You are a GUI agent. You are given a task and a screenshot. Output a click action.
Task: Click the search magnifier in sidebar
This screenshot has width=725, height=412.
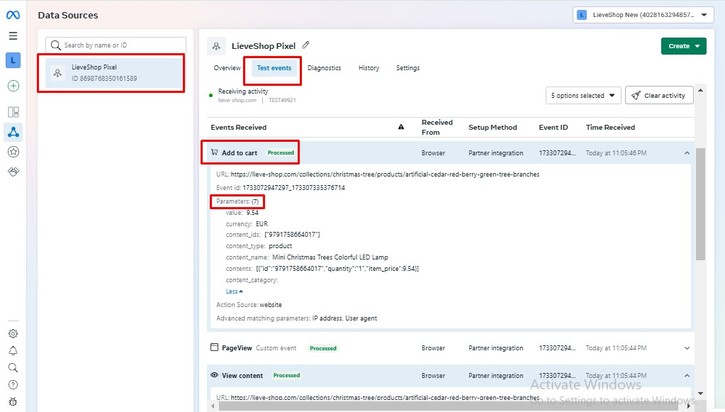(13, 368)
